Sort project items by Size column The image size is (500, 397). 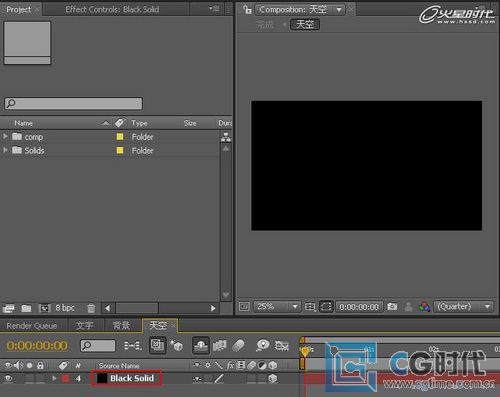(190, 123)
